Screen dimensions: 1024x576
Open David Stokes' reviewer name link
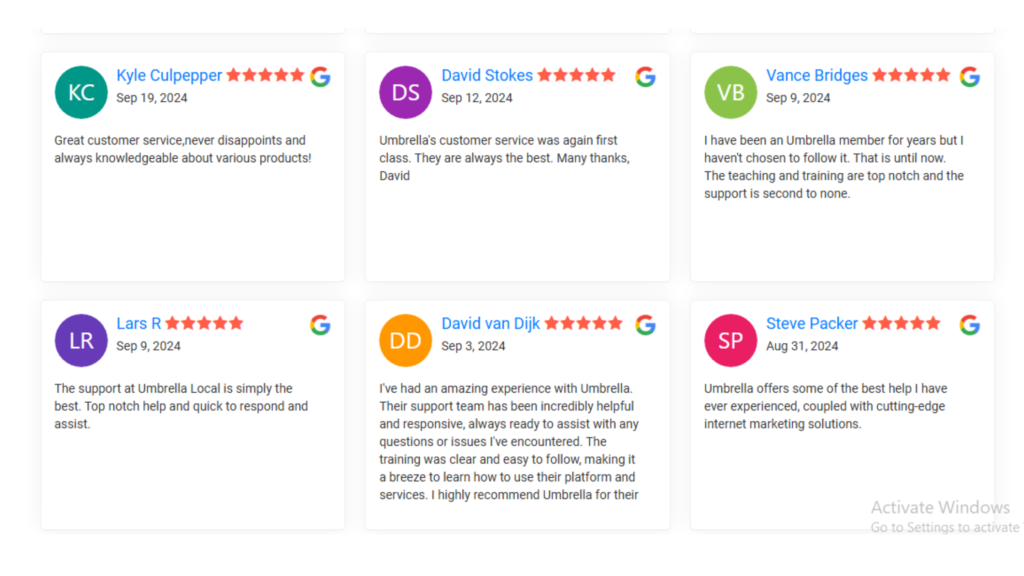(x=487, y=76)
